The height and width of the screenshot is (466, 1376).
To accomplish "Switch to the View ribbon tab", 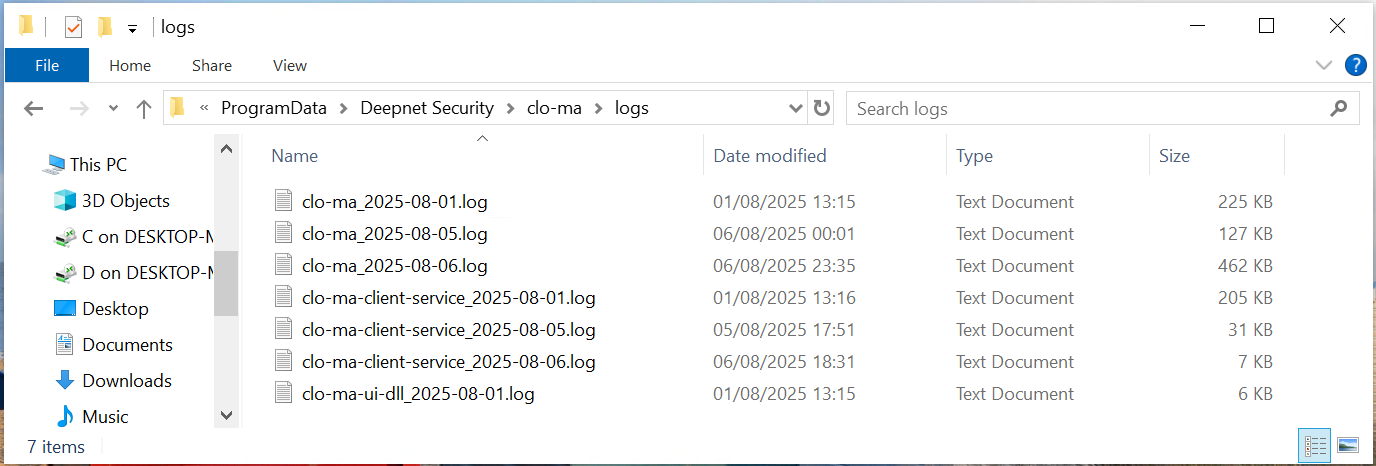I will [x=290, y=66].
